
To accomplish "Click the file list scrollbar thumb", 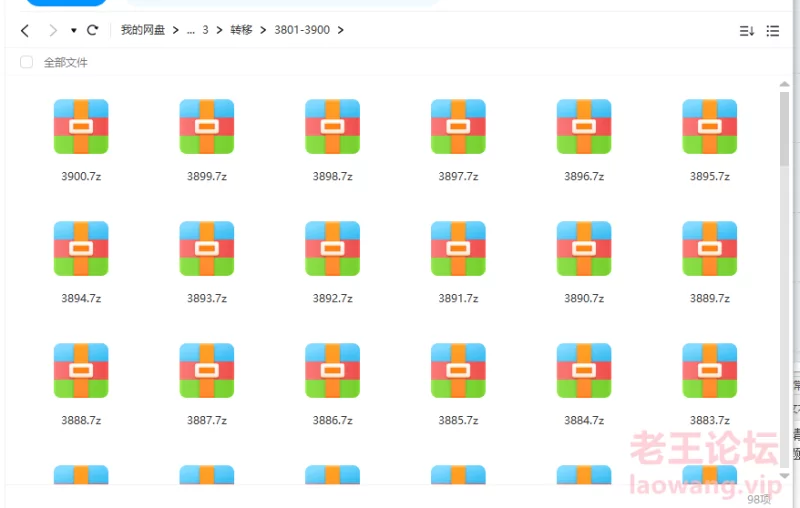I will pyautogui.click(x=784, y=129).
